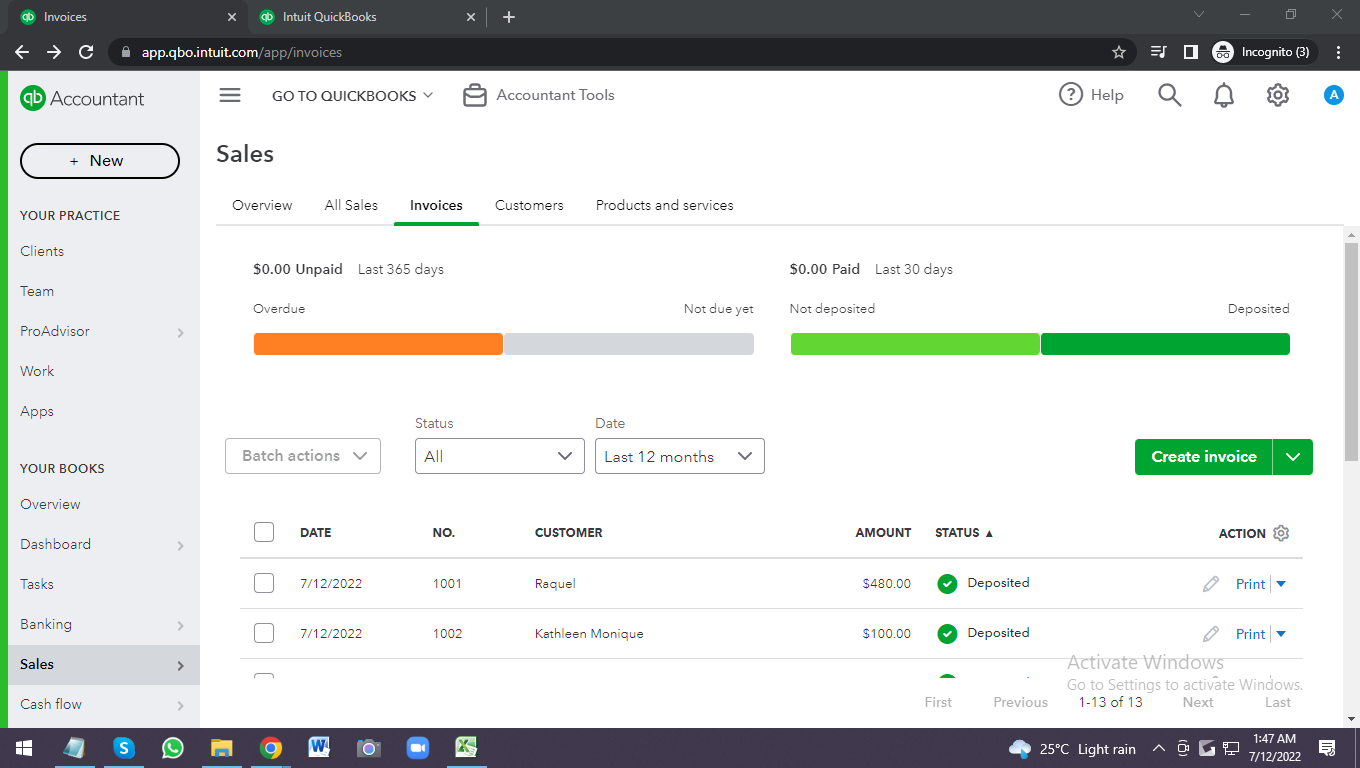Open the arrow dropdown next to Create invoice
The image size is (1360, 768).
pyautogui.click(x=1293, y=457)
